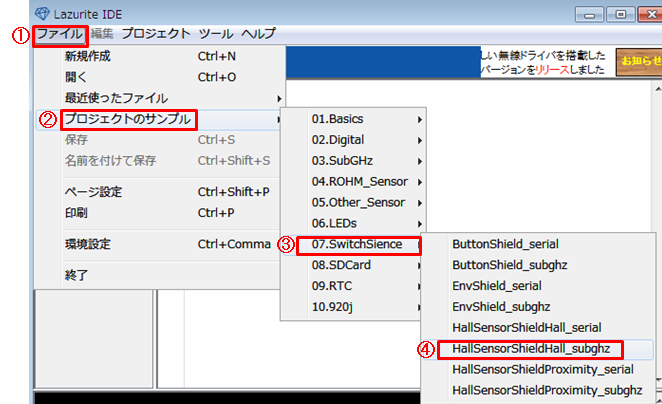Choose 新規作成 from the file menu
Image resolution: width=662 pixels, height=404 pixels.
click(x=160, y=56)
